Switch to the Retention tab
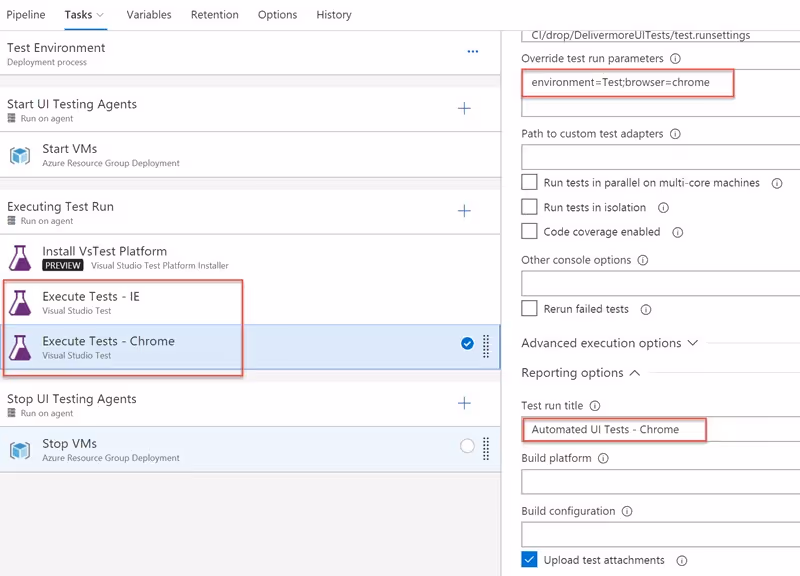 click(215, 15)
